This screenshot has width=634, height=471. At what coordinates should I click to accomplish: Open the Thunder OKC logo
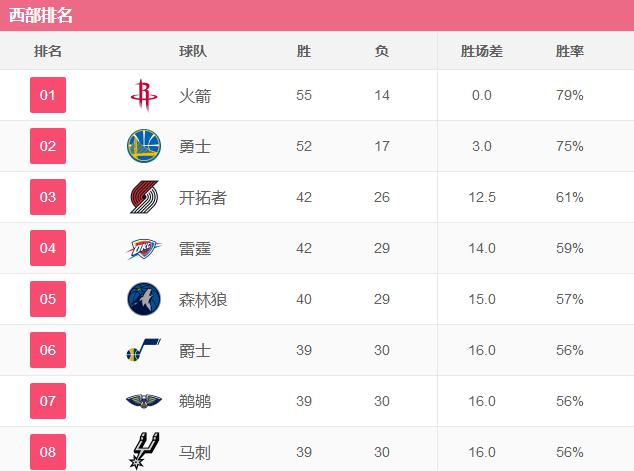[x=144, y=249]
